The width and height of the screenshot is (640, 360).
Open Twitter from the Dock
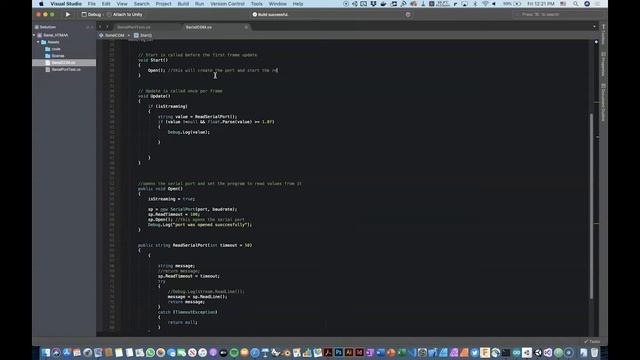(x=474, y=352)
